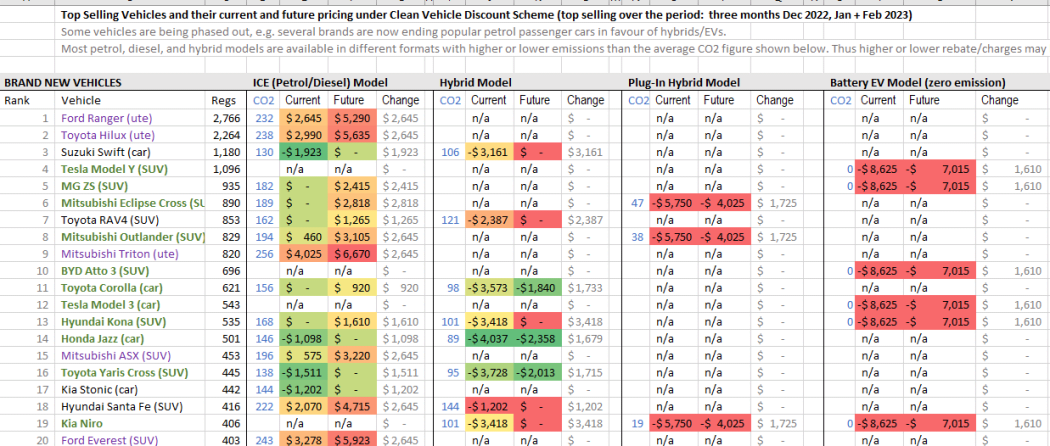
Task: Click the "Vehicle" column label
Action: point(80,100)
